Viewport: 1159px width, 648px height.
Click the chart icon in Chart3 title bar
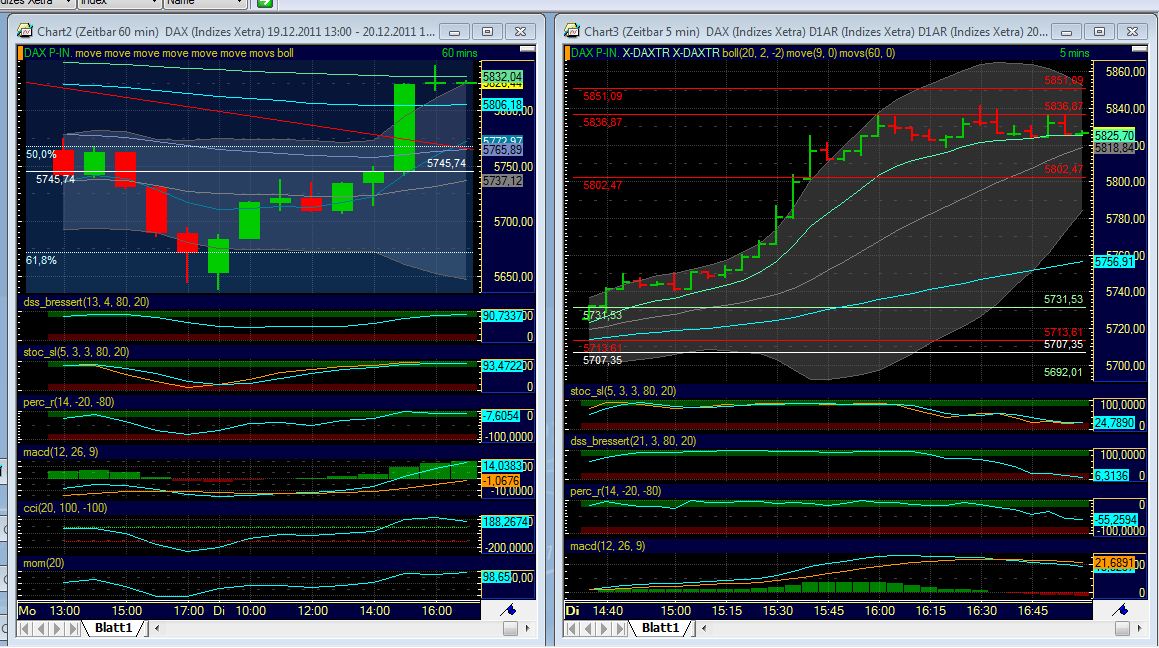(570, 31)
